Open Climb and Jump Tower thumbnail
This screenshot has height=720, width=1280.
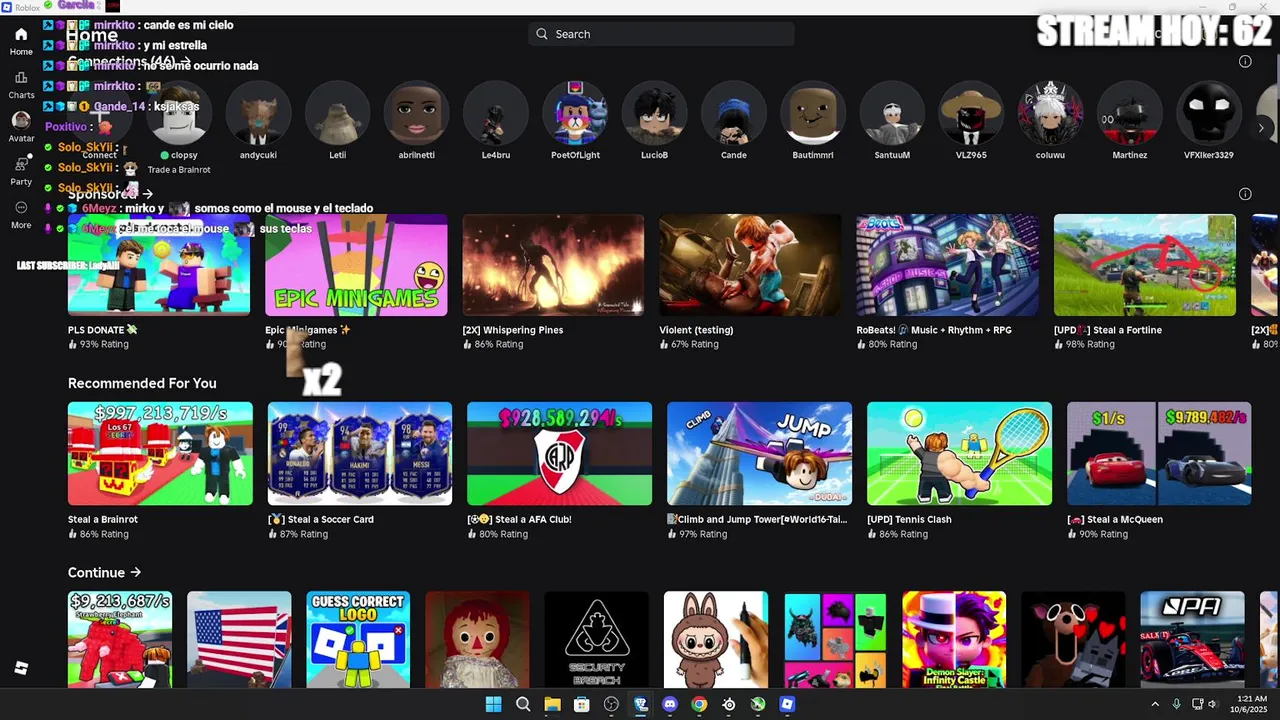(759, 454)
